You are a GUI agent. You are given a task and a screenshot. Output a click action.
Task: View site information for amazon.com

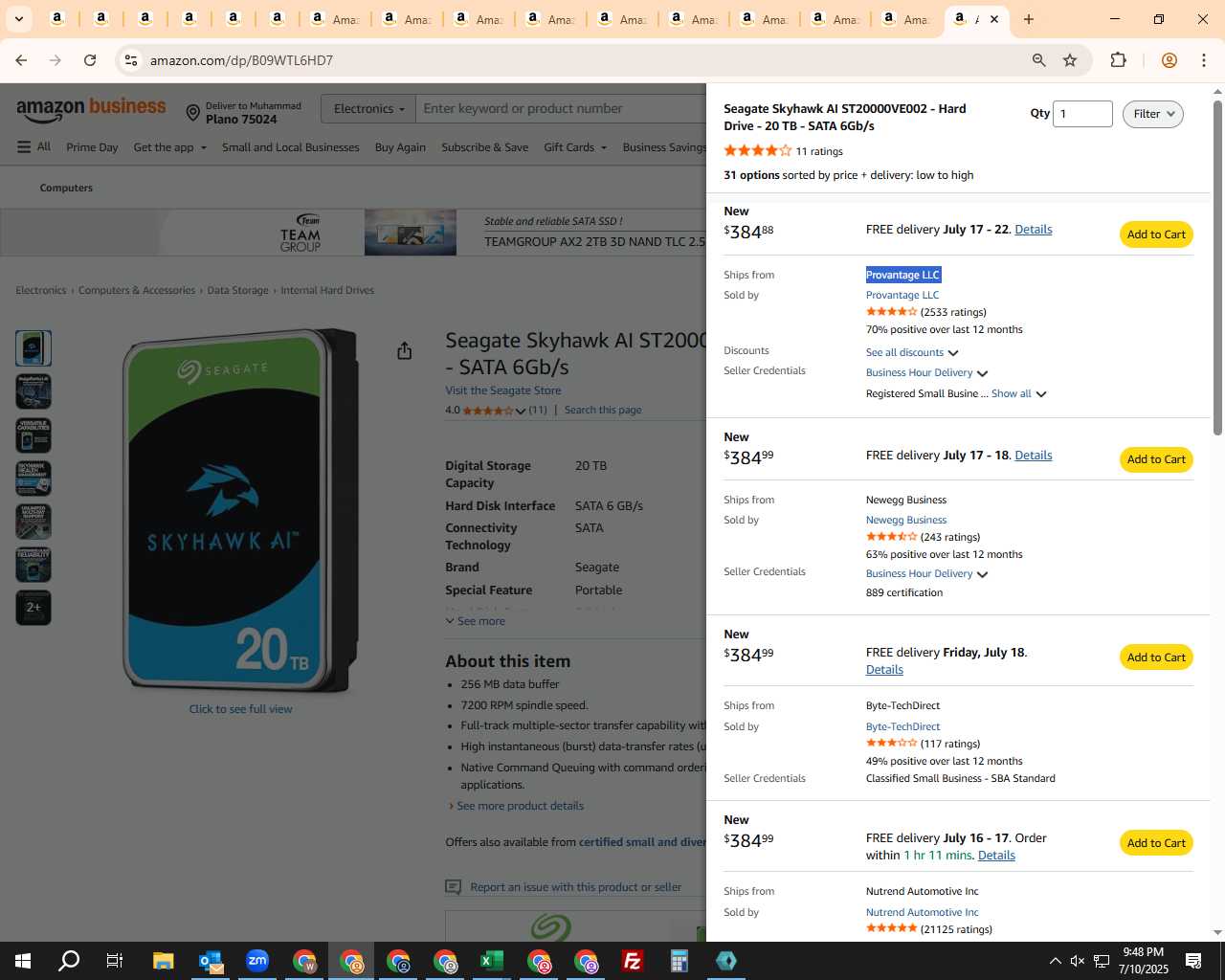click(131, 60)
